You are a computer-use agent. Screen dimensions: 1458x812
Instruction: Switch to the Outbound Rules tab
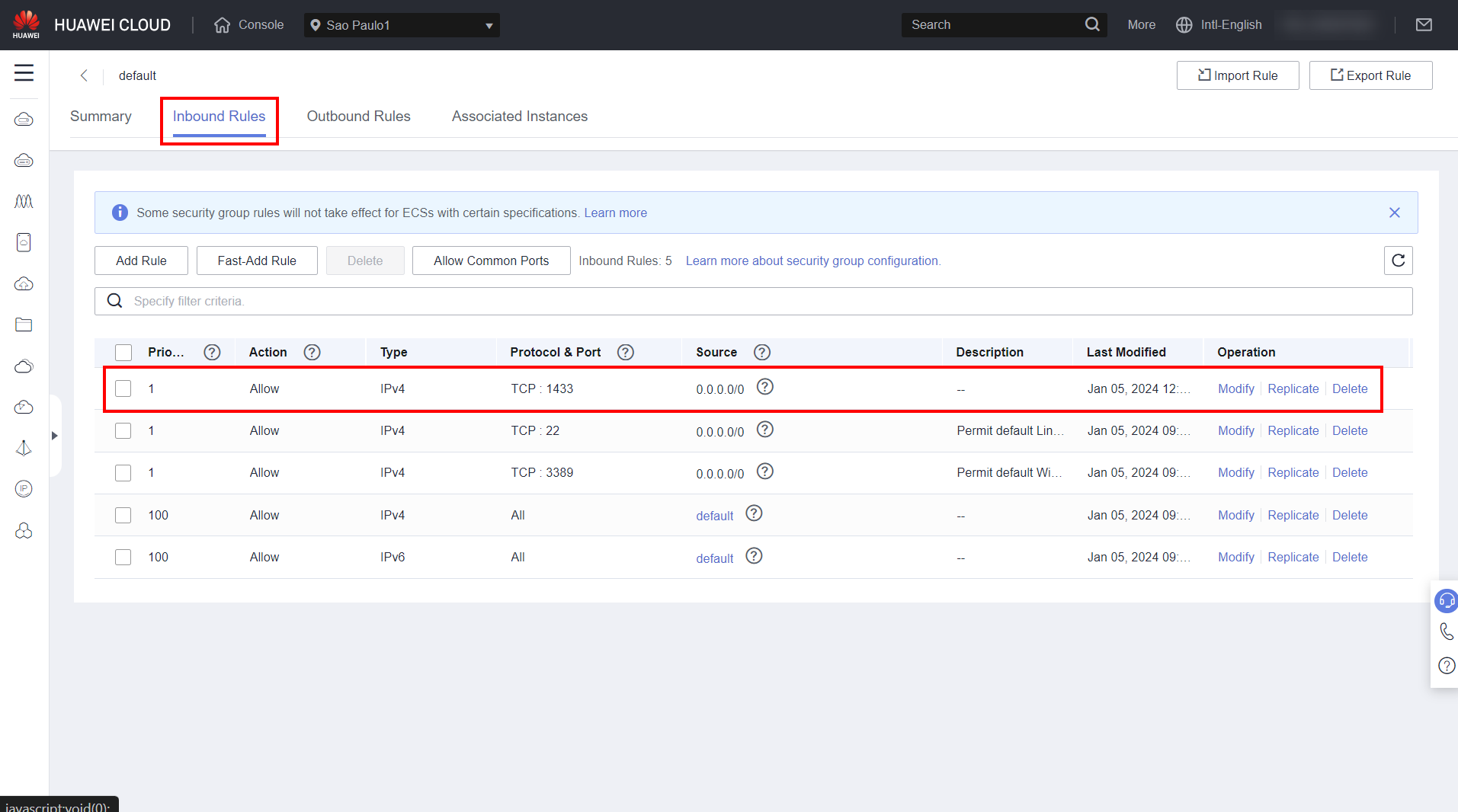(358, 117)
